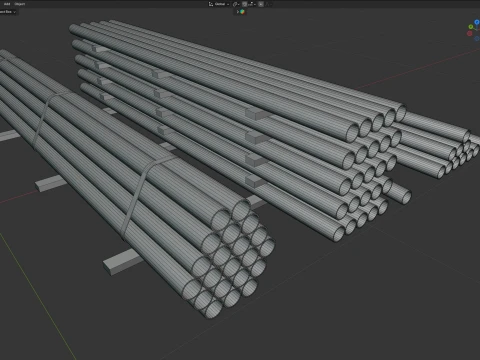The height and width of the screenshot is (360, 480).
Task: Open proportional editing falloff dropdown
Action: tap(268, 4)
